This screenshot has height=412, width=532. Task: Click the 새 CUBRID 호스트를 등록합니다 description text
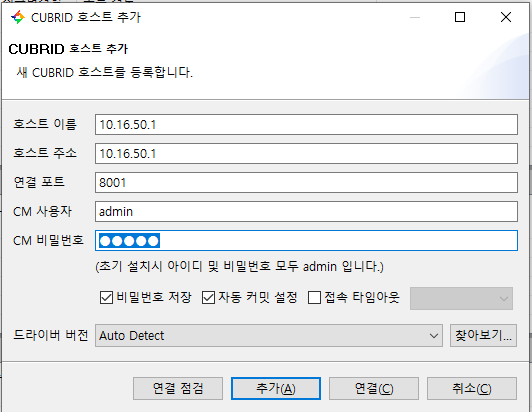104,72
